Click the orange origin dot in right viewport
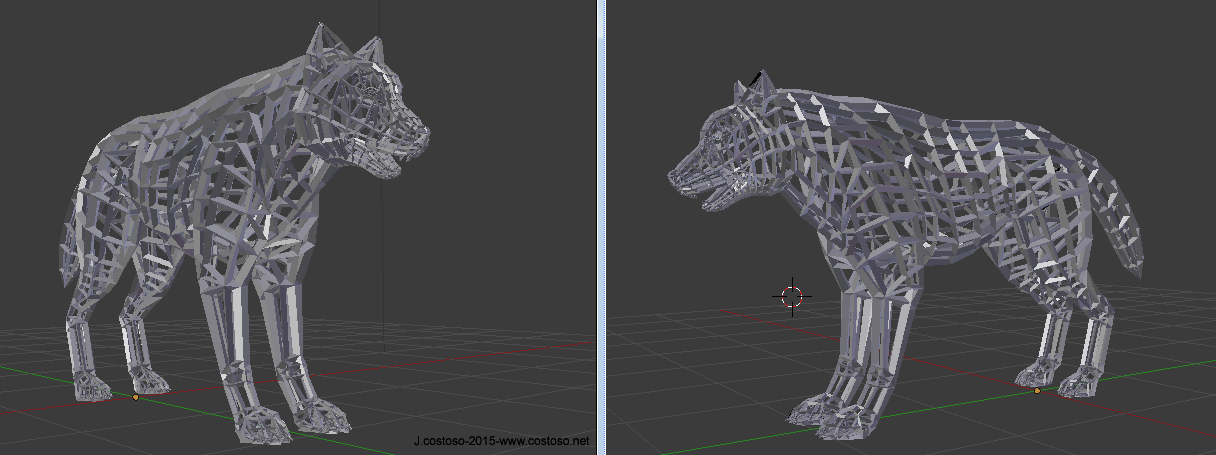 pyautogui.click(x=1037, y=390)
